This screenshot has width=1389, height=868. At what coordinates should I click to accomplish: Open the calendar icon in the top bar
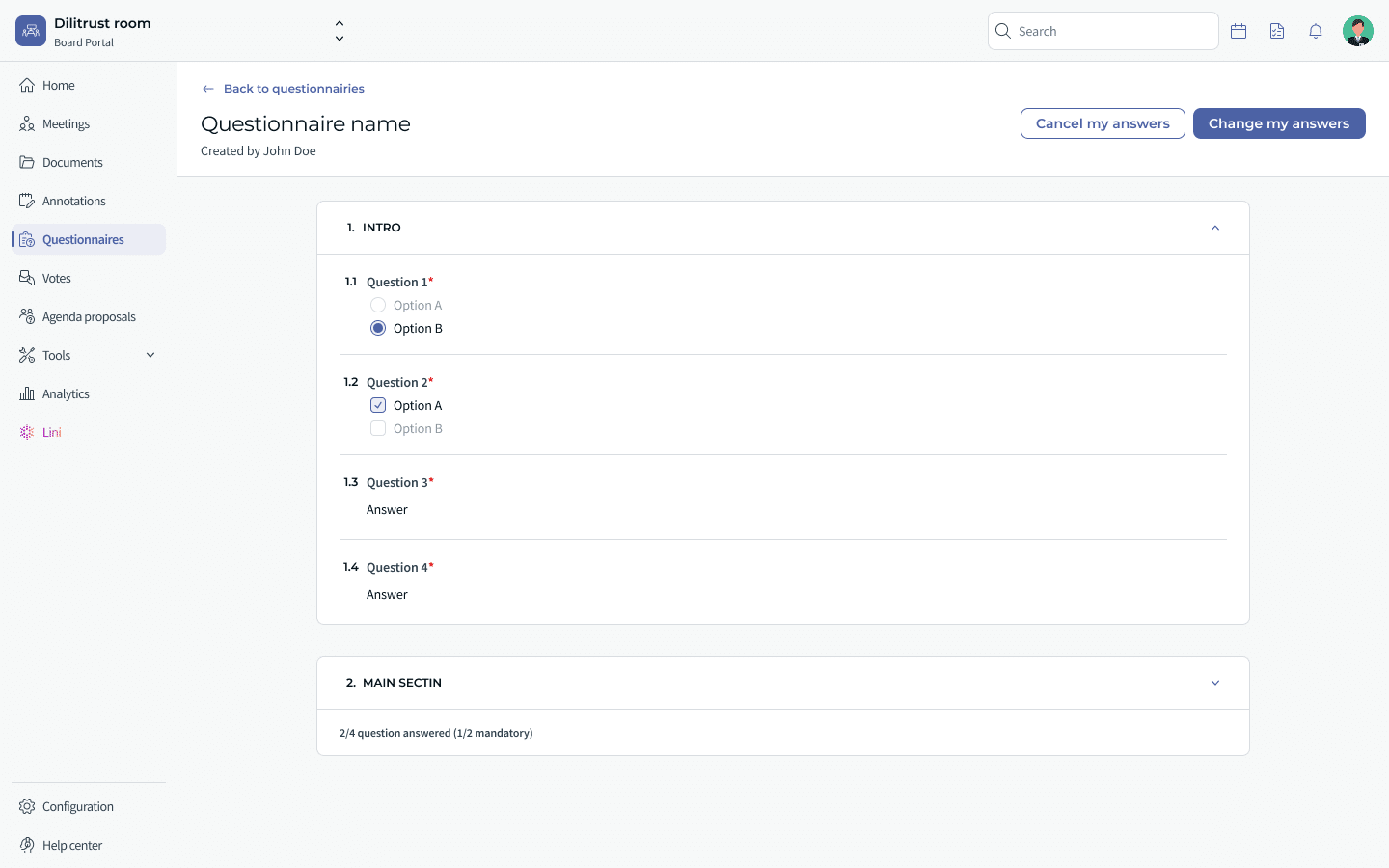coord(1239,31)
